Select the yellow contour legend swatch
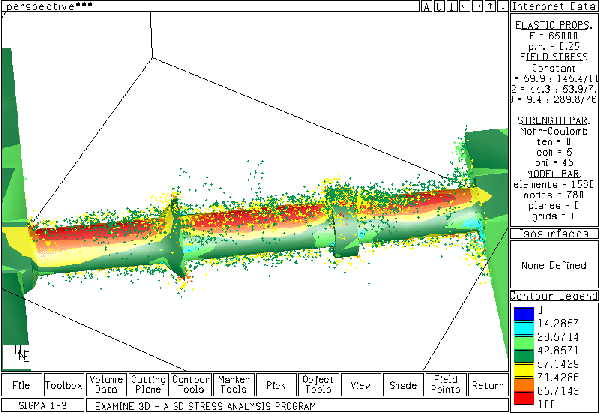599x414 pixels. click(x=524, y=369)
